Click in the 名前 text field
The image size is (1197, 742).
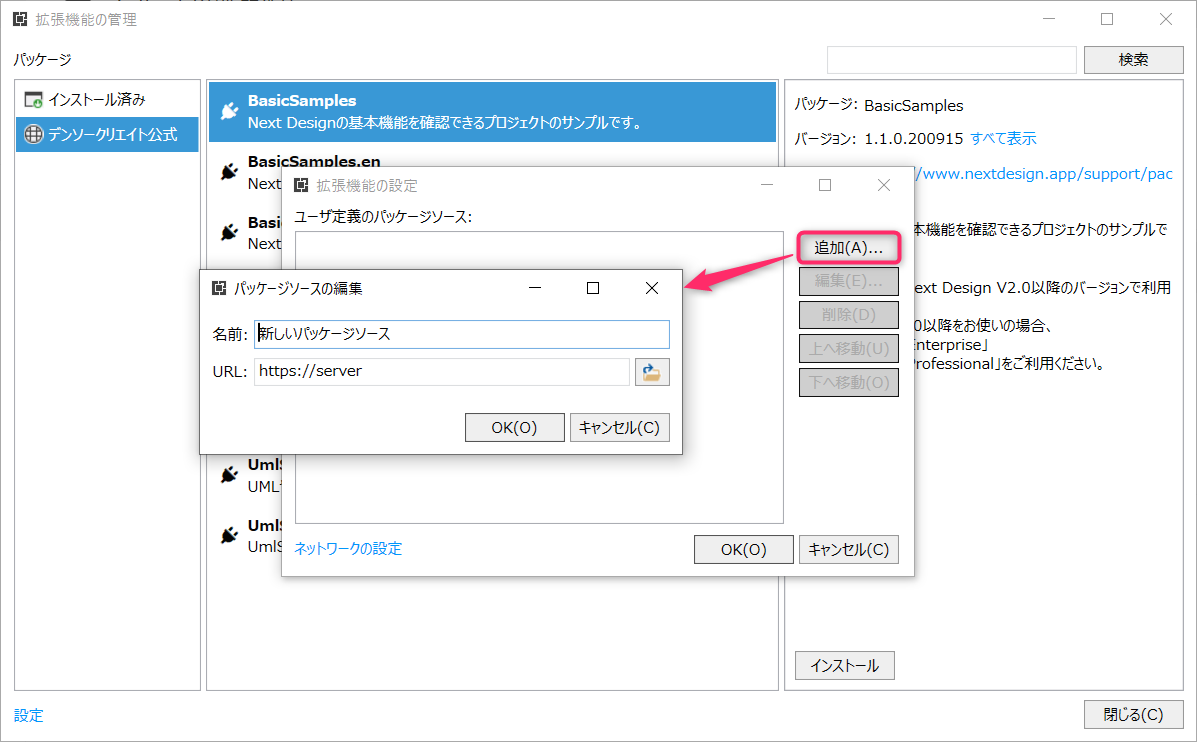(461, 334)
